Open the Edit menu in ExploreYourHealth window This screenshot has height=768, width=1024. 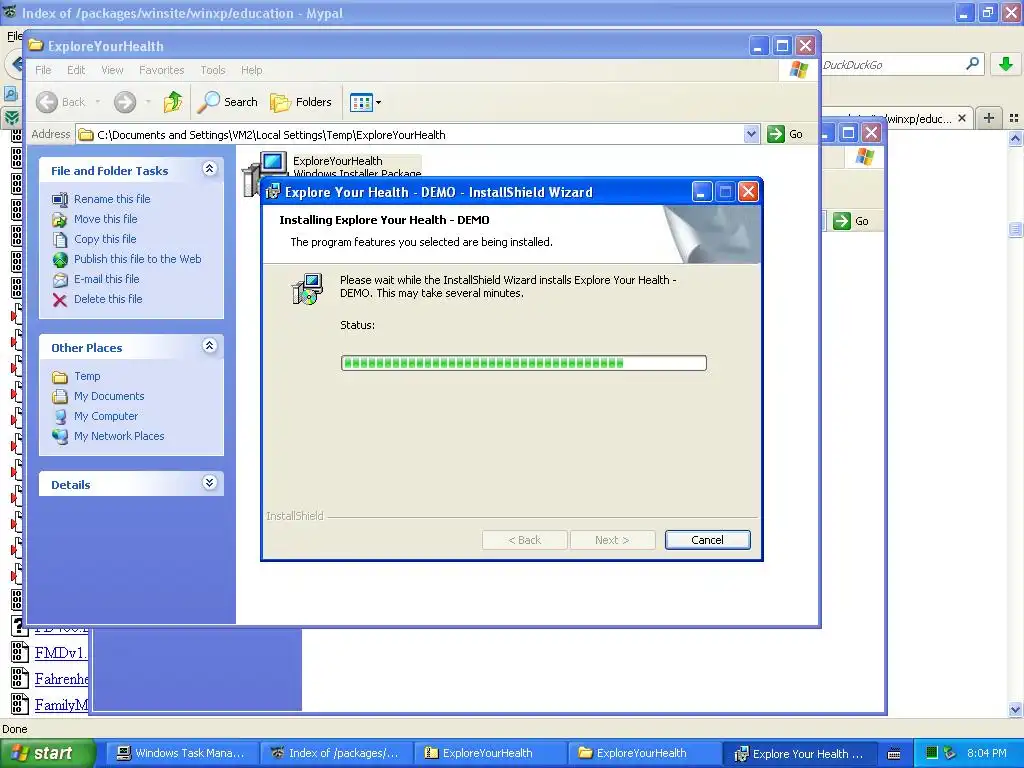76,70
